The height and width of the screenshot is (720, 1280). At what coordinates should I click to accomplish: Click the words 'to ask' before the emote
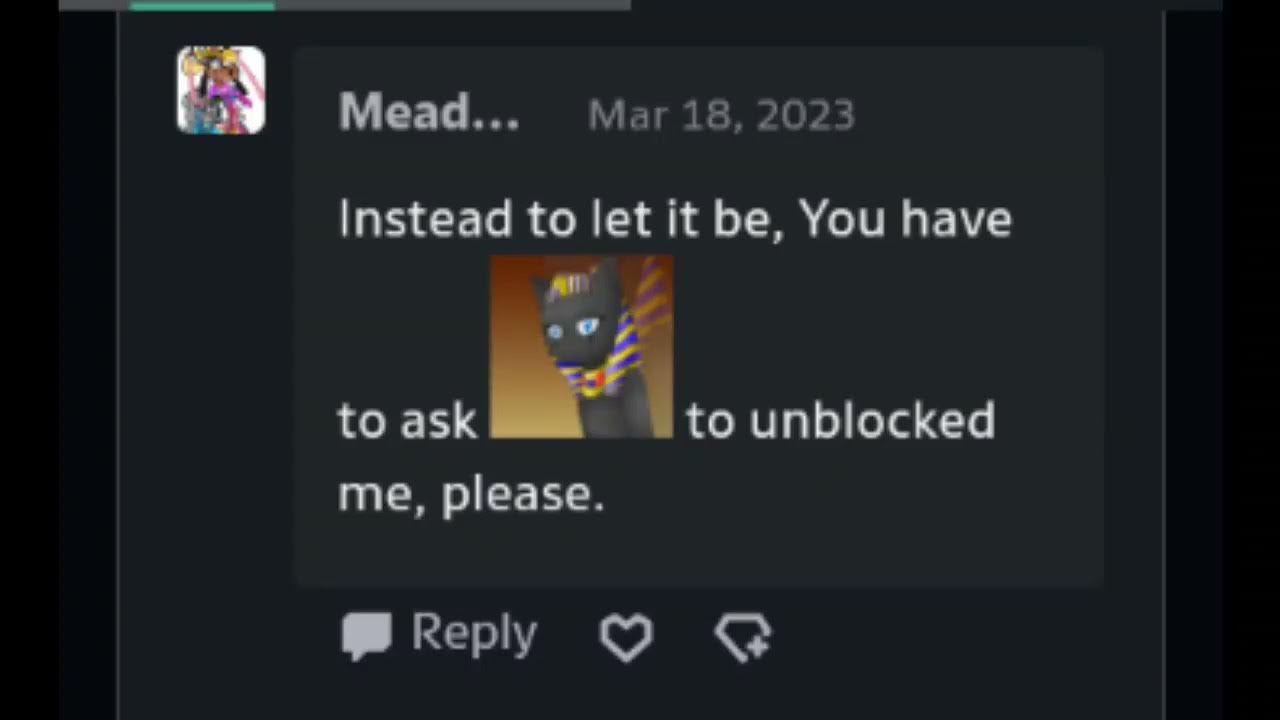tap(407, 421)
